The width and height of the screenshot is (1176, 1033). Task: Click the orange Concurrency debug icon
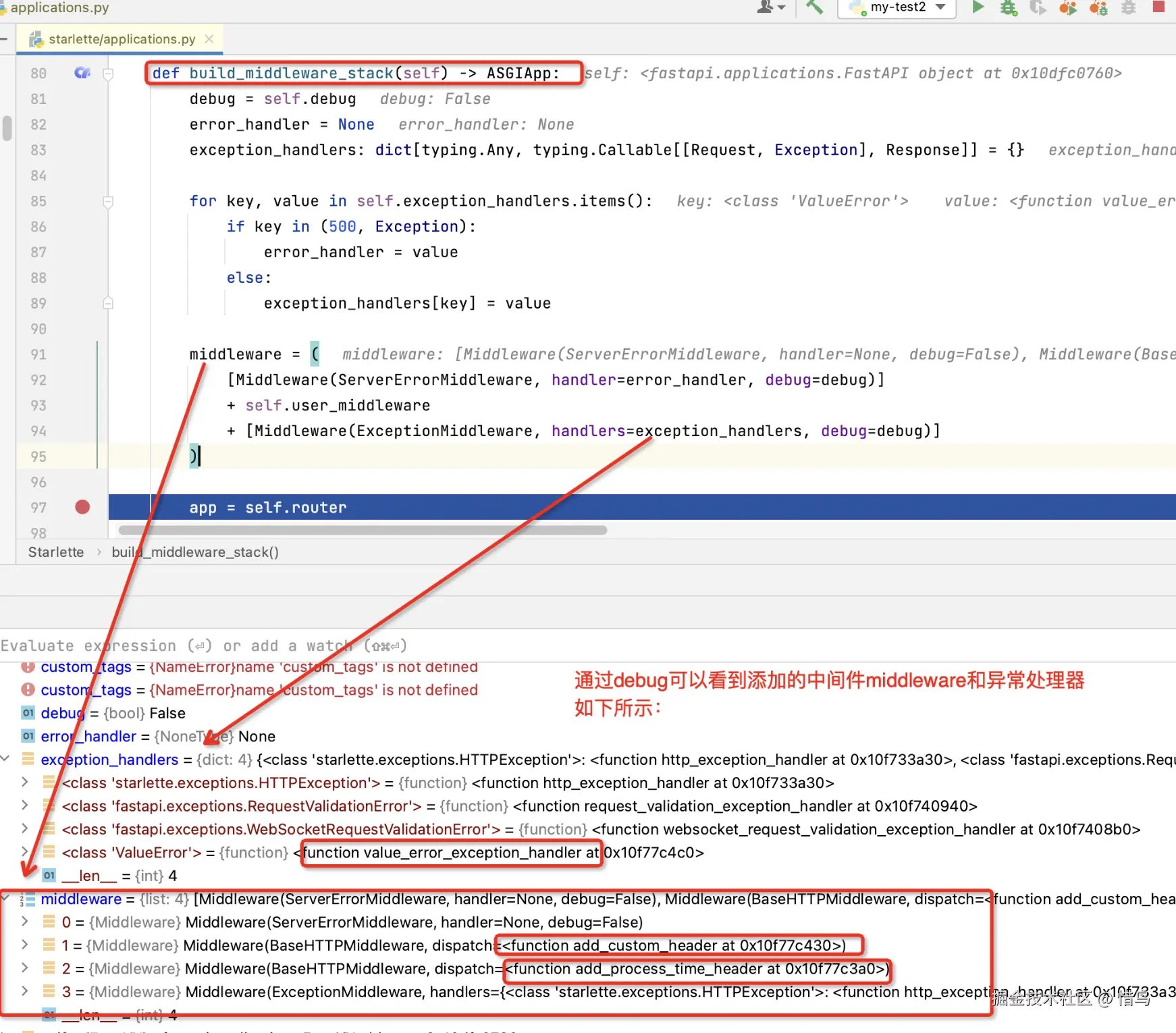click(1098, 7)
